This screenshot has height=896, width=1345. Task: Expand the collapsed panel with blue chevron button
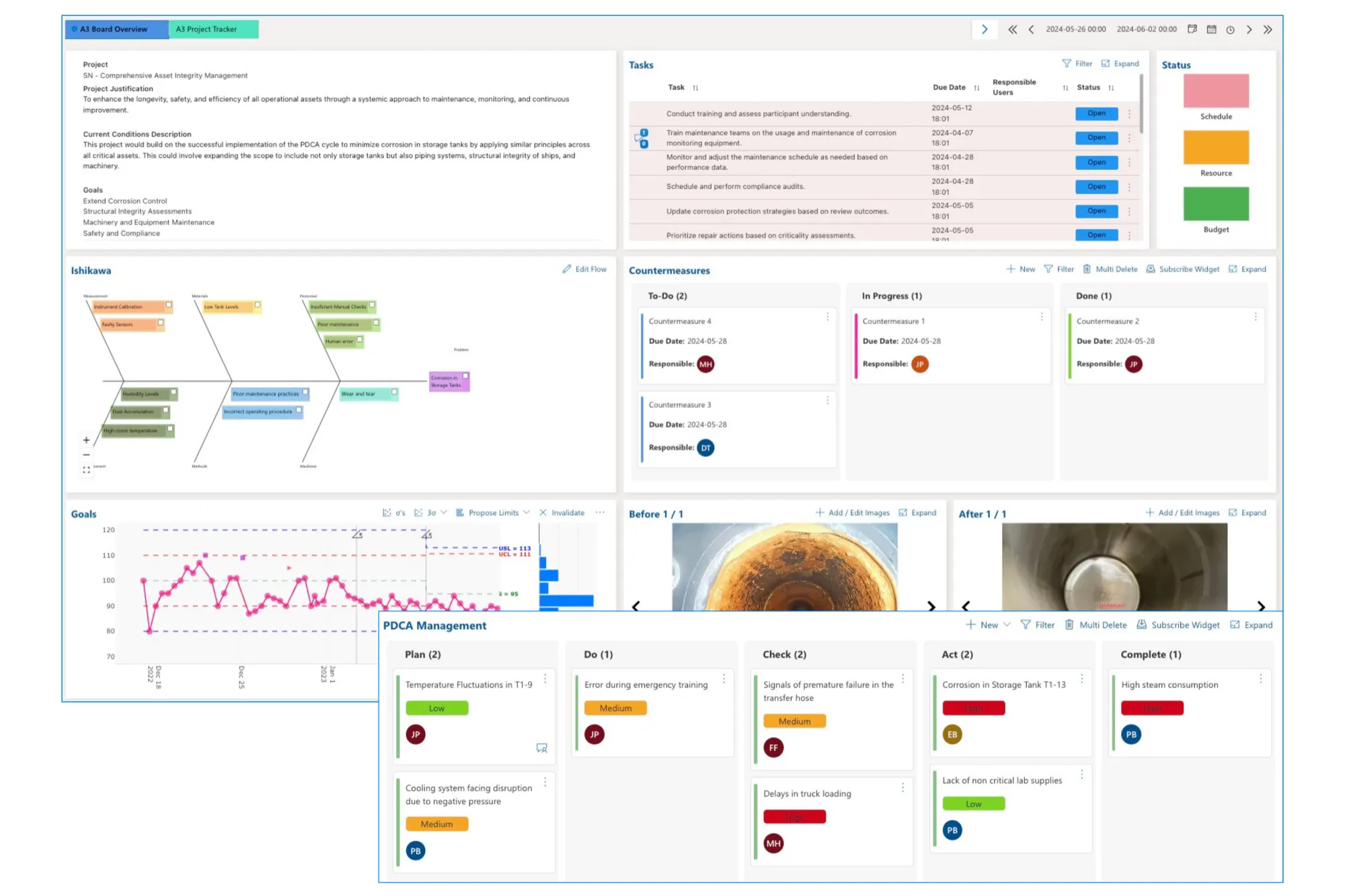[x=985, y=30]
